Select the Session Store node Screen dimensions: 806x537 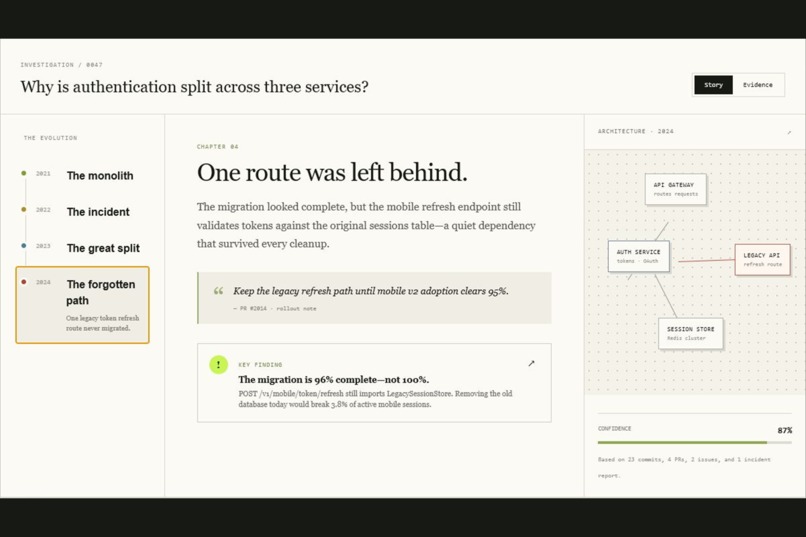(x=690, y=334)
